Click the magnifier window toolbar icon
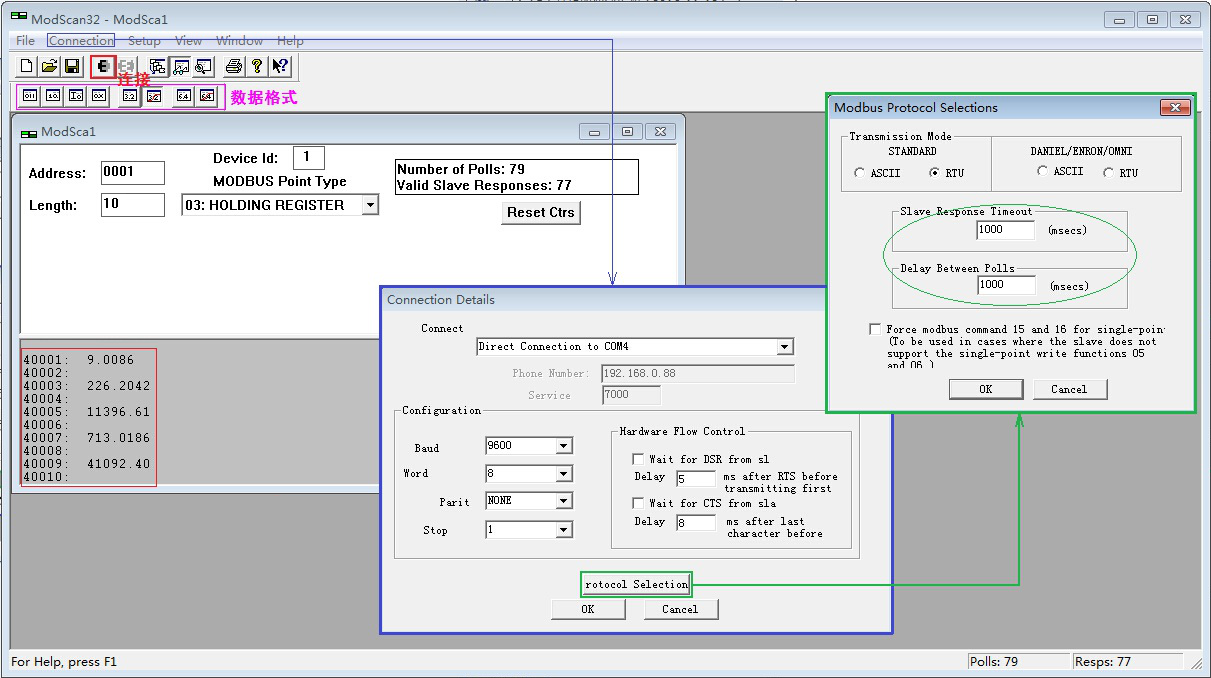 click(203, 67)
